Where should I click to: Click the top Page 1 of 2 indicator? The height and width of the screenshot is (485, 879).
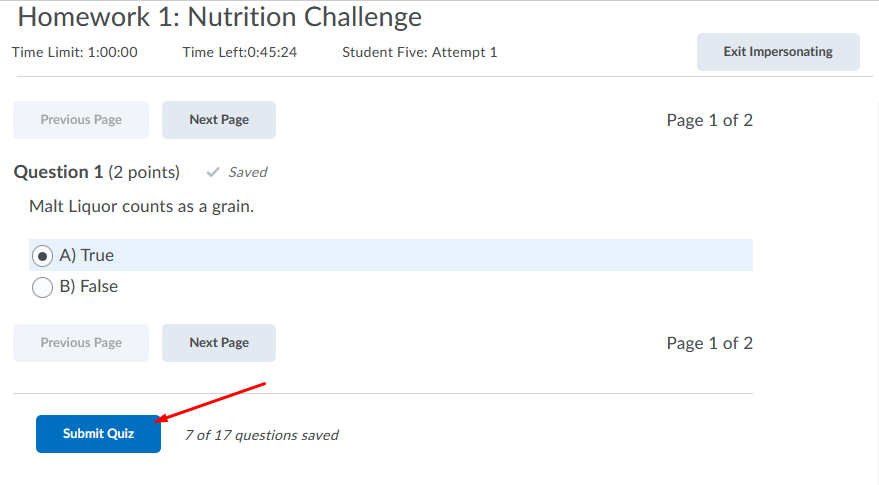pyautogui.click(x=709, y=120)
